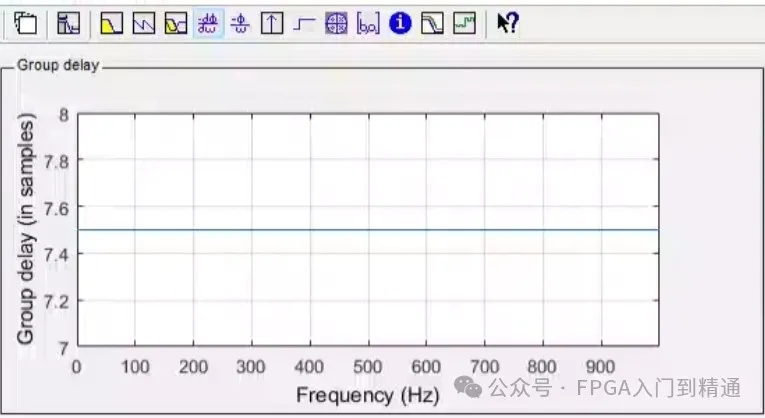The height and width of the screenshot is (418, 765).
Task: Show Step Response plot
Action: tap(304, 23)
